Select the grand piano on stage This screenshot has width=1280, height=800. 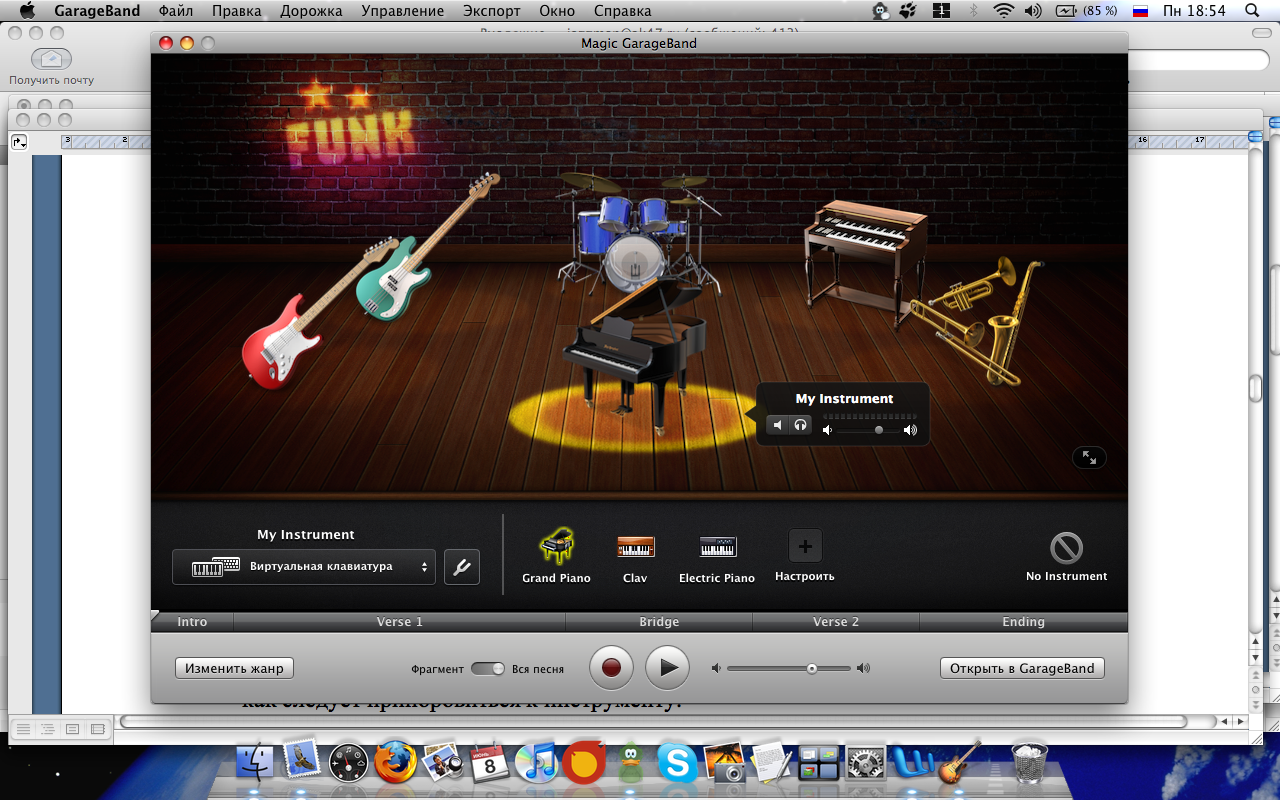click(x=634, y=357)
